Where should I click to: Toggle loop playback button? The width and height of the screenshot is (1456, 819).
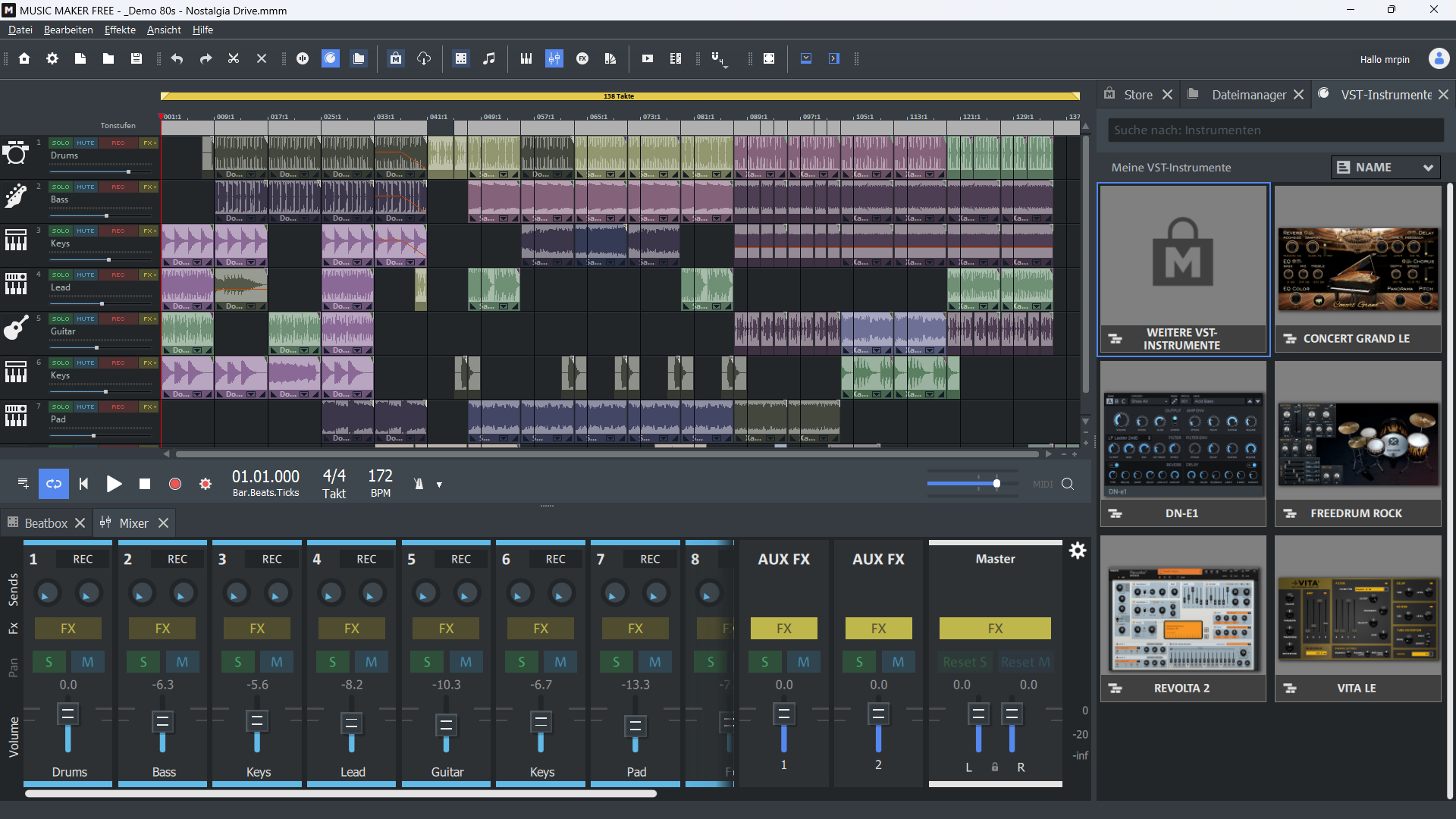54,484
